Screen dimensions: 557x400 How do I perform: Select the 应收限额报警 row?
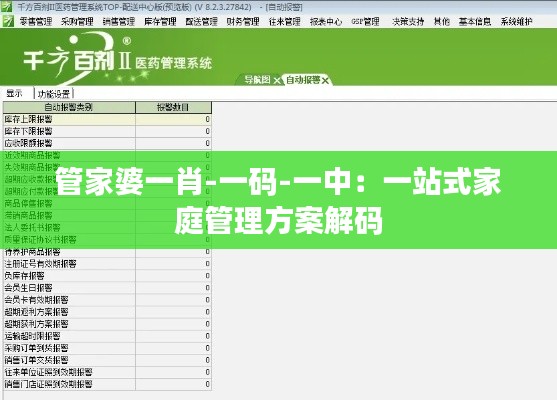(107, 143)
